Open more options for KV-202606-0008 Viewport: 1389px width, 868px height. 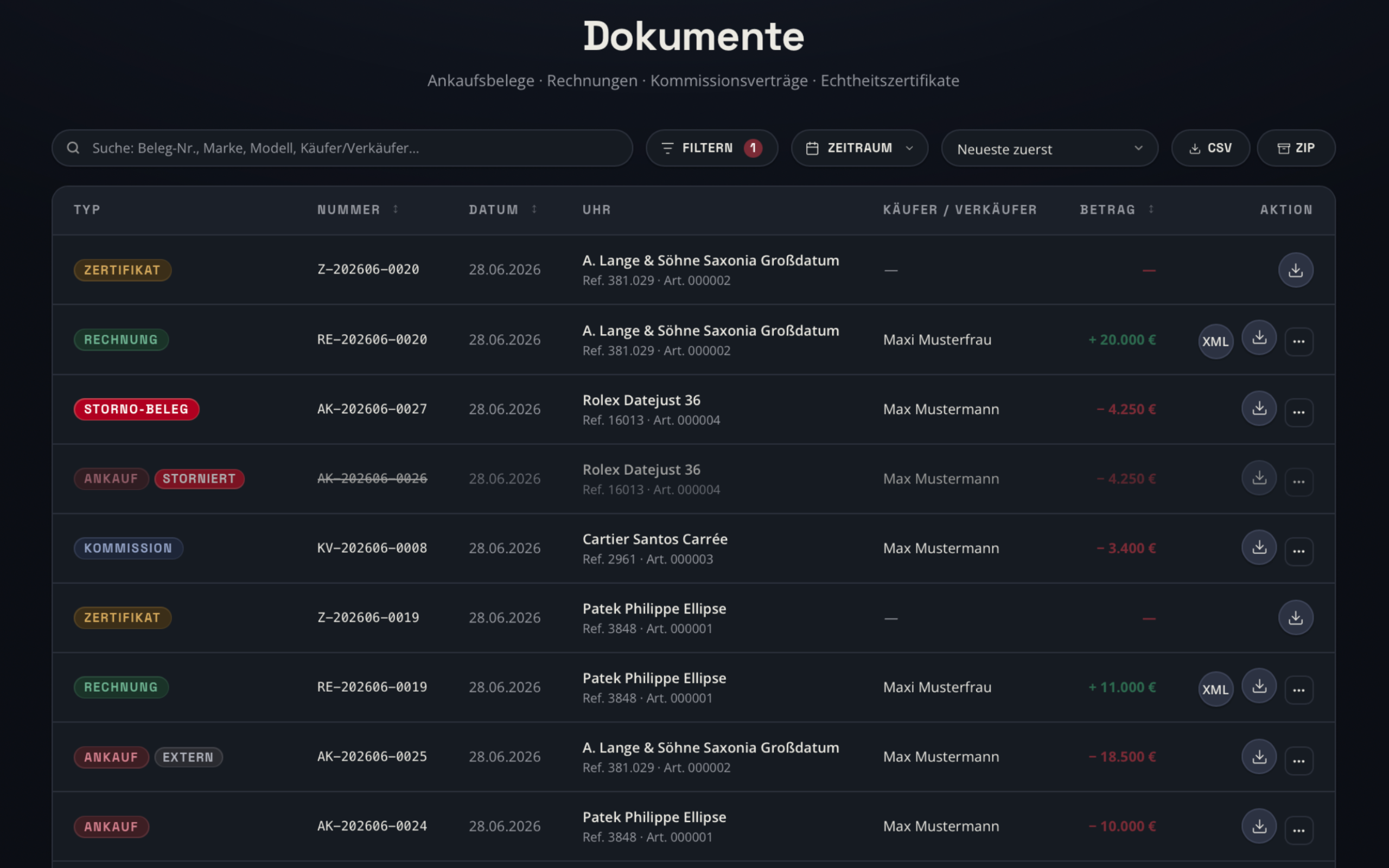(1298, 551)
